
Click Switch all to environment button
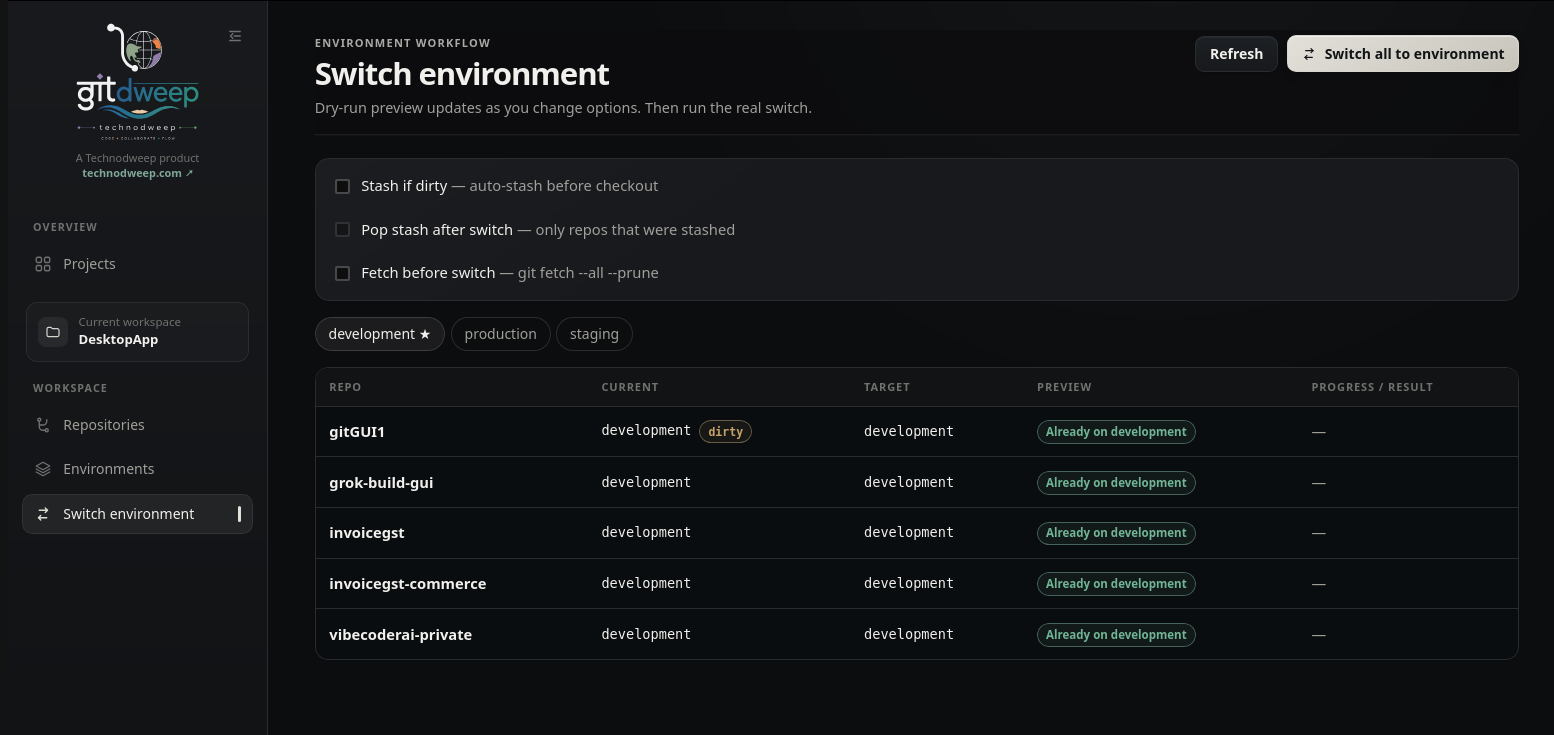point(1403,54)
